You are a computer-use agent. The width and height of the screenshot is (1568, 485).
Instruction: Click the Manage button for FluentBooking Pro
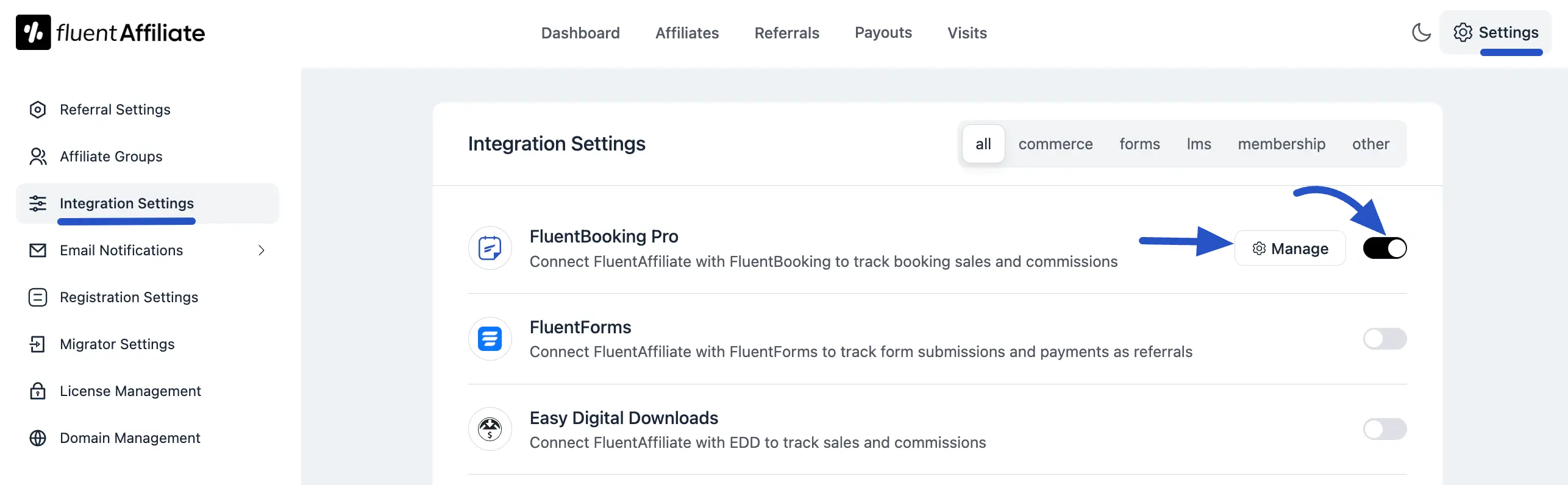point(1290,248)
